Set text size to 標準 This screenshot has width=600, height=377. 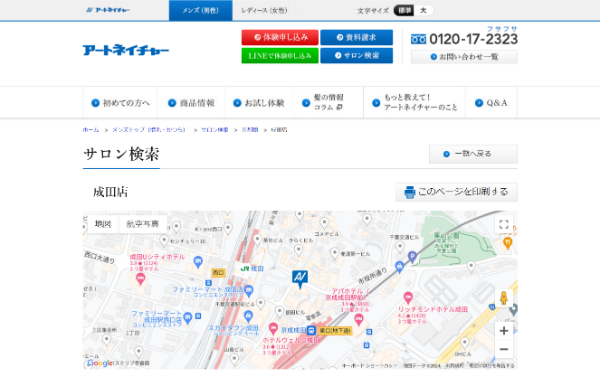pos(404,10)
